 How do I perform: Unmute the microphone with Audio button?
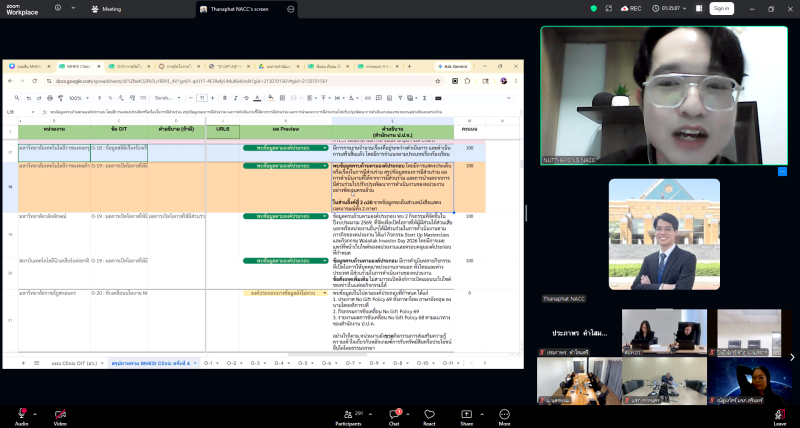[21, 417]
